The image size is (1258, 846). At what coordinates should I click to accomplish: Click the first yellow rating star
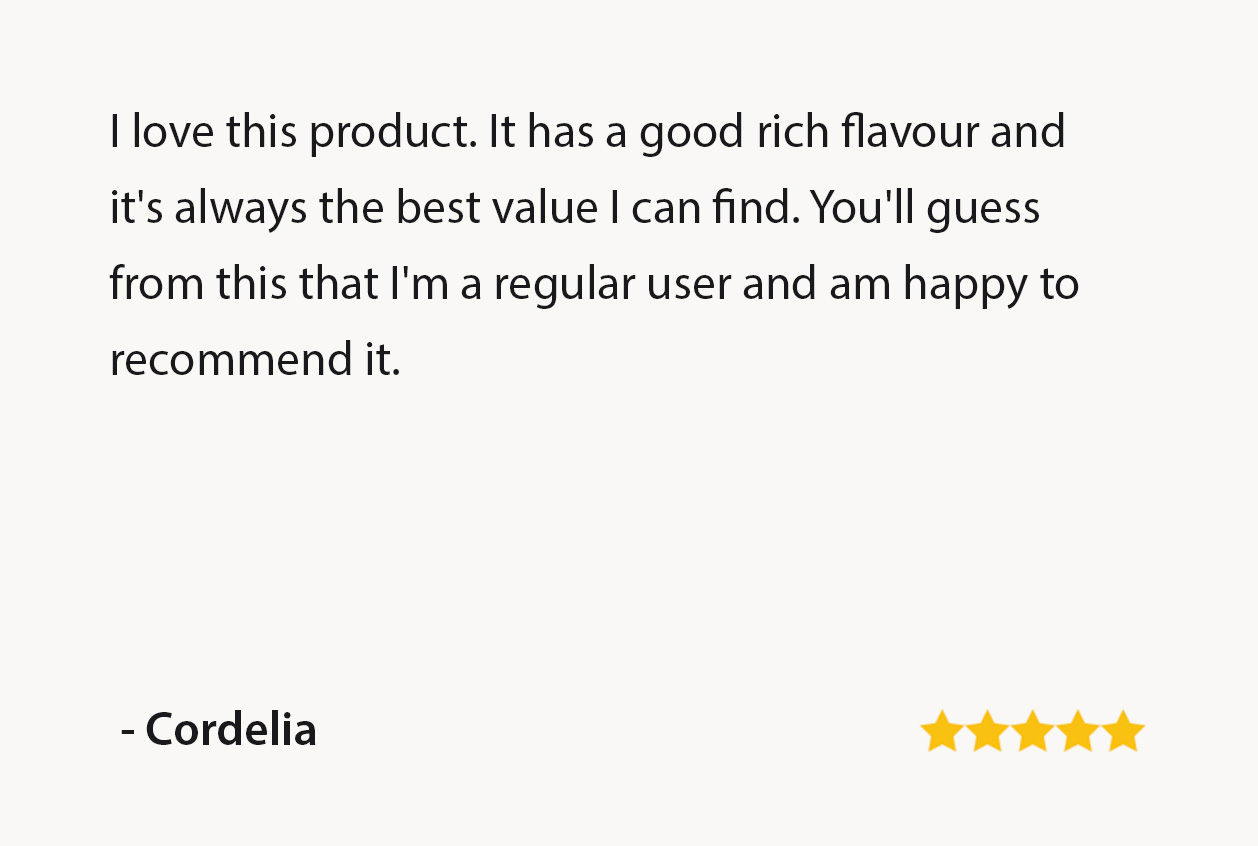940,731
